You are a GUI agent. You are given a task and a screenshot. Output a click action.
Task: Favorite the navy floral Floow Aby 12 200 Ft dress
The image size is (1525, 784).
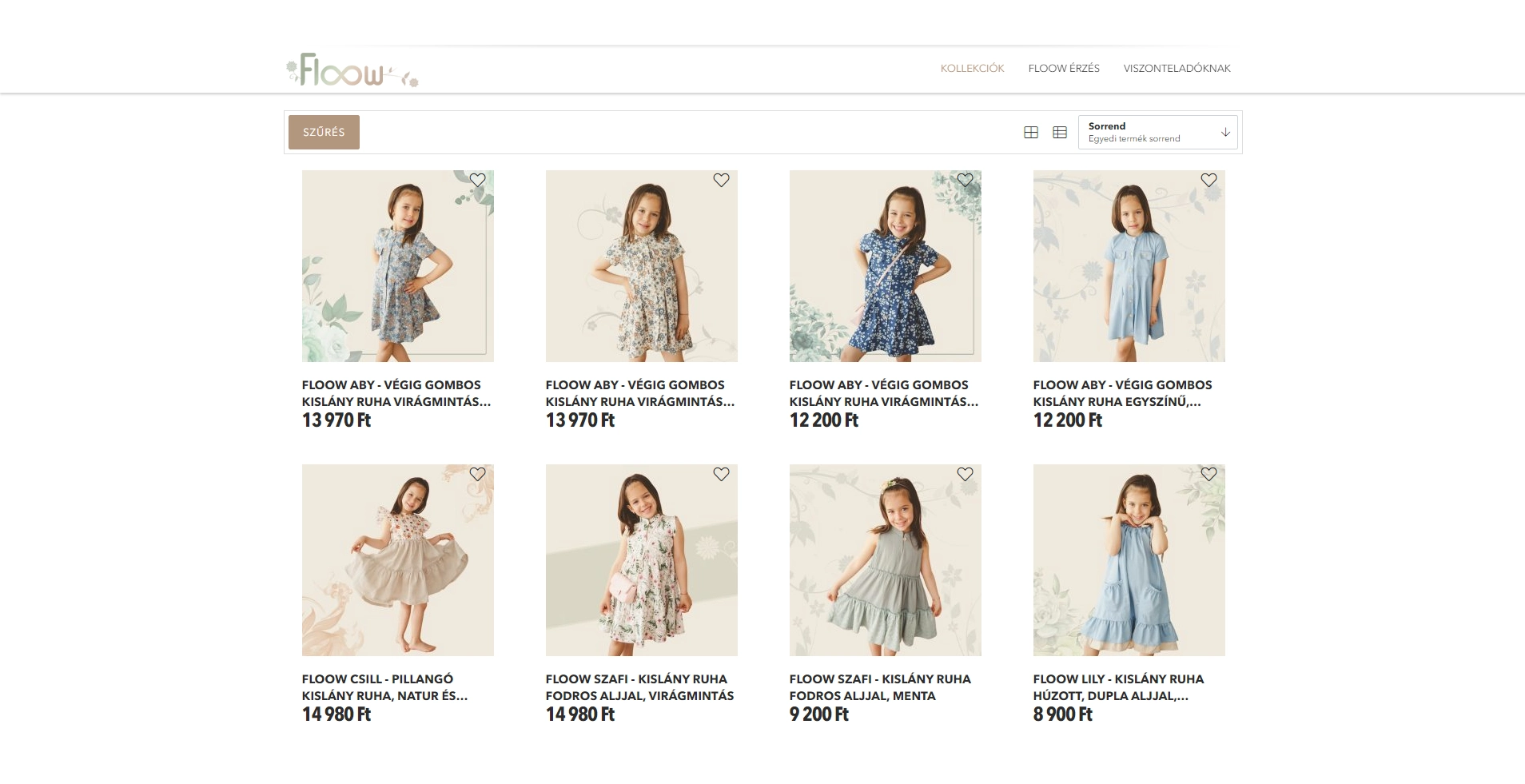pos(965,181)
